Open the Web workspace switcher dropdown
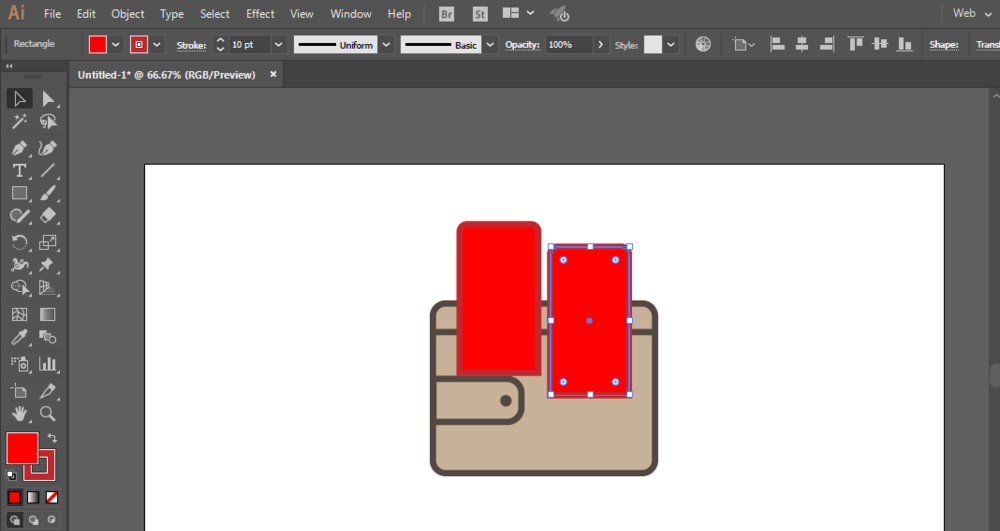The image size is (1000, 531). [x=989, y=14]
